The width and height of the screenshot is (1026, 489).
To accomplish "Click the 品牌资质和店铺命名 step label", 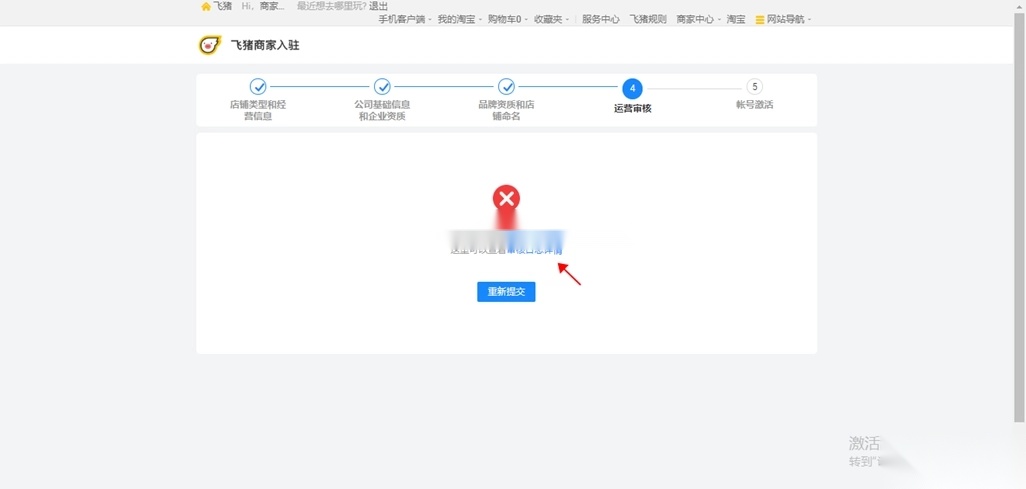I will tap(506, 111).
